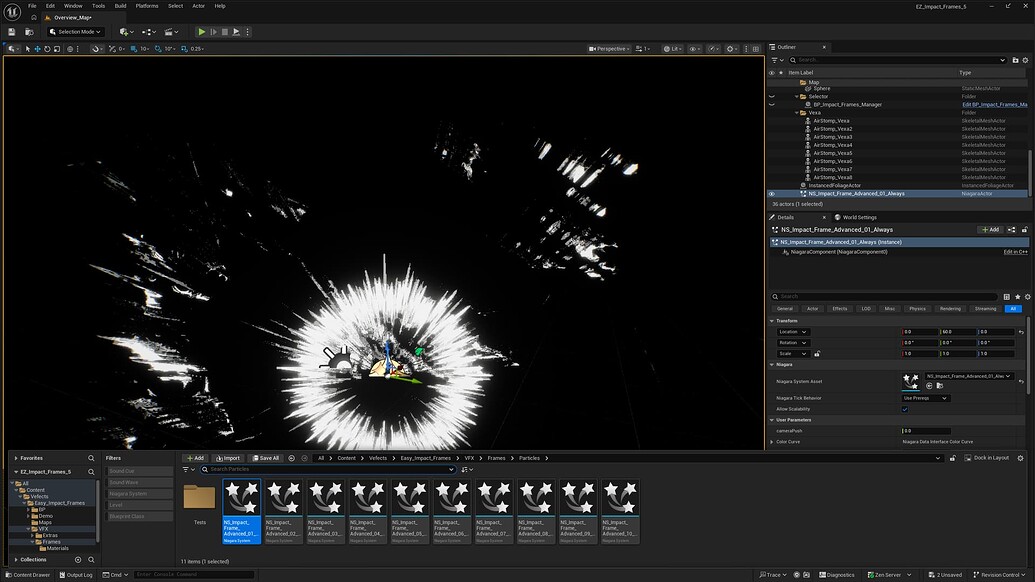
Task: Browse to Niagara System Asset in Content Browser
Action: [x=939, y=386]
